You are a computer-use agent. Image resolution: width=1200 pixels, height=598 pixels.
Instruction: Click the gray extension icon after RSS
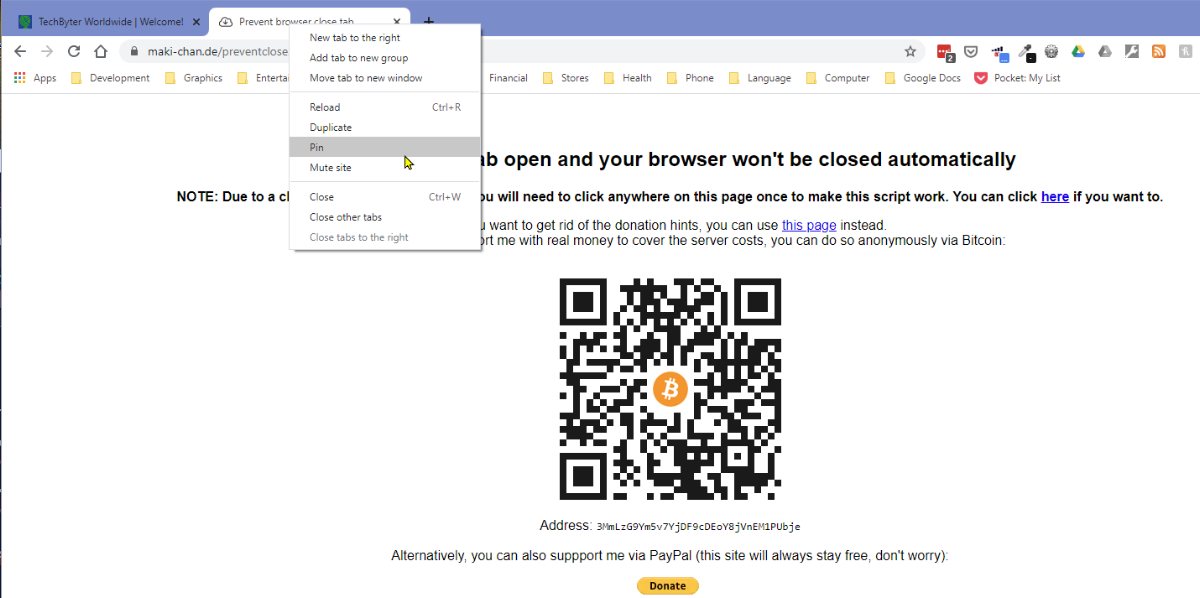(x=1184, y=51)
